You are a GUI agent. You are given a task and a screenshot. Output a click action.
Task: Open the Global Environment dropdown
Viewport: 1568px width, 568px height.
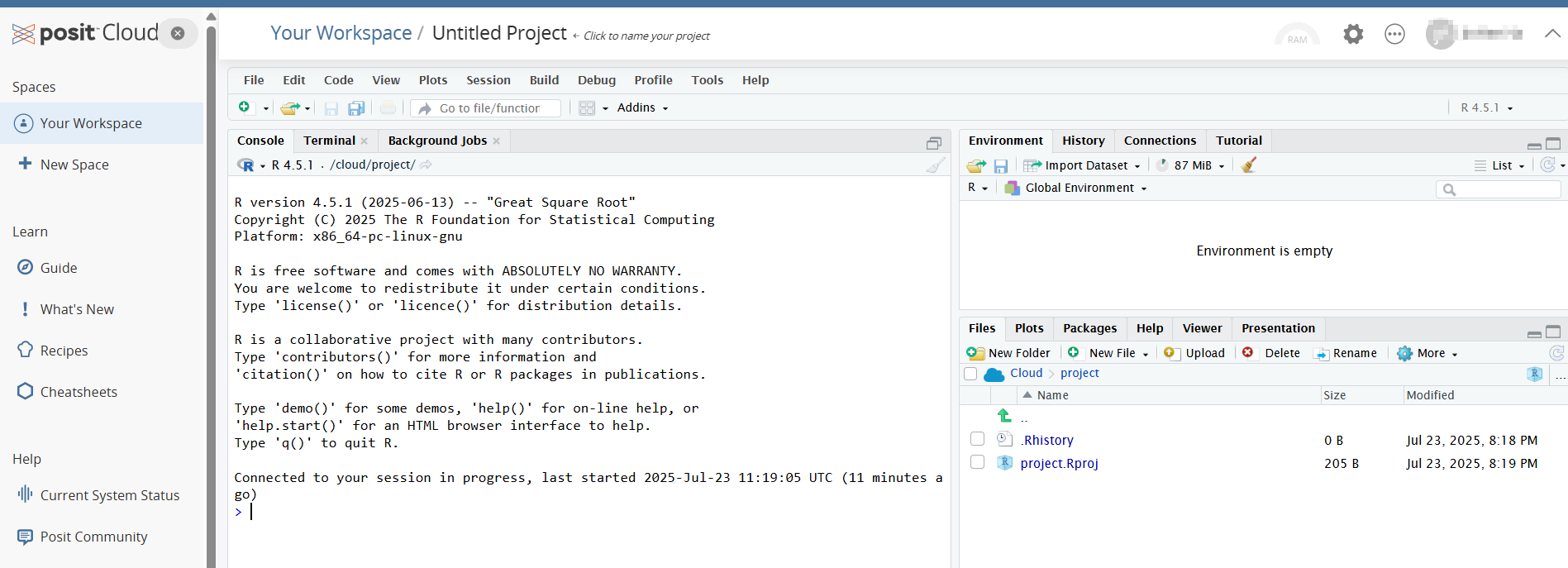pyautogui.click(x=1076, y=188)
